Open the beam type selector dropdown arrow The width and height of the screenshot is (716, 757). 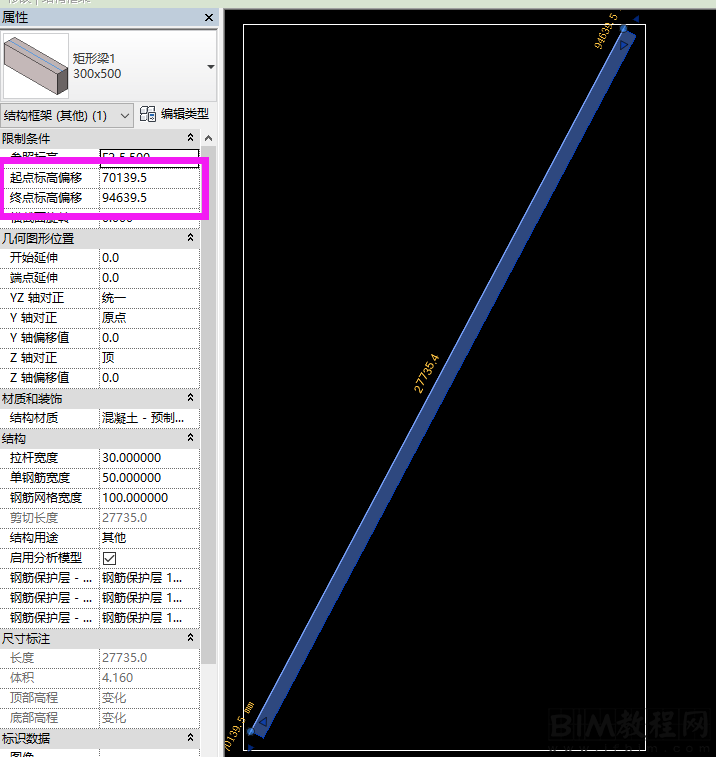click(x=210, y=67)
